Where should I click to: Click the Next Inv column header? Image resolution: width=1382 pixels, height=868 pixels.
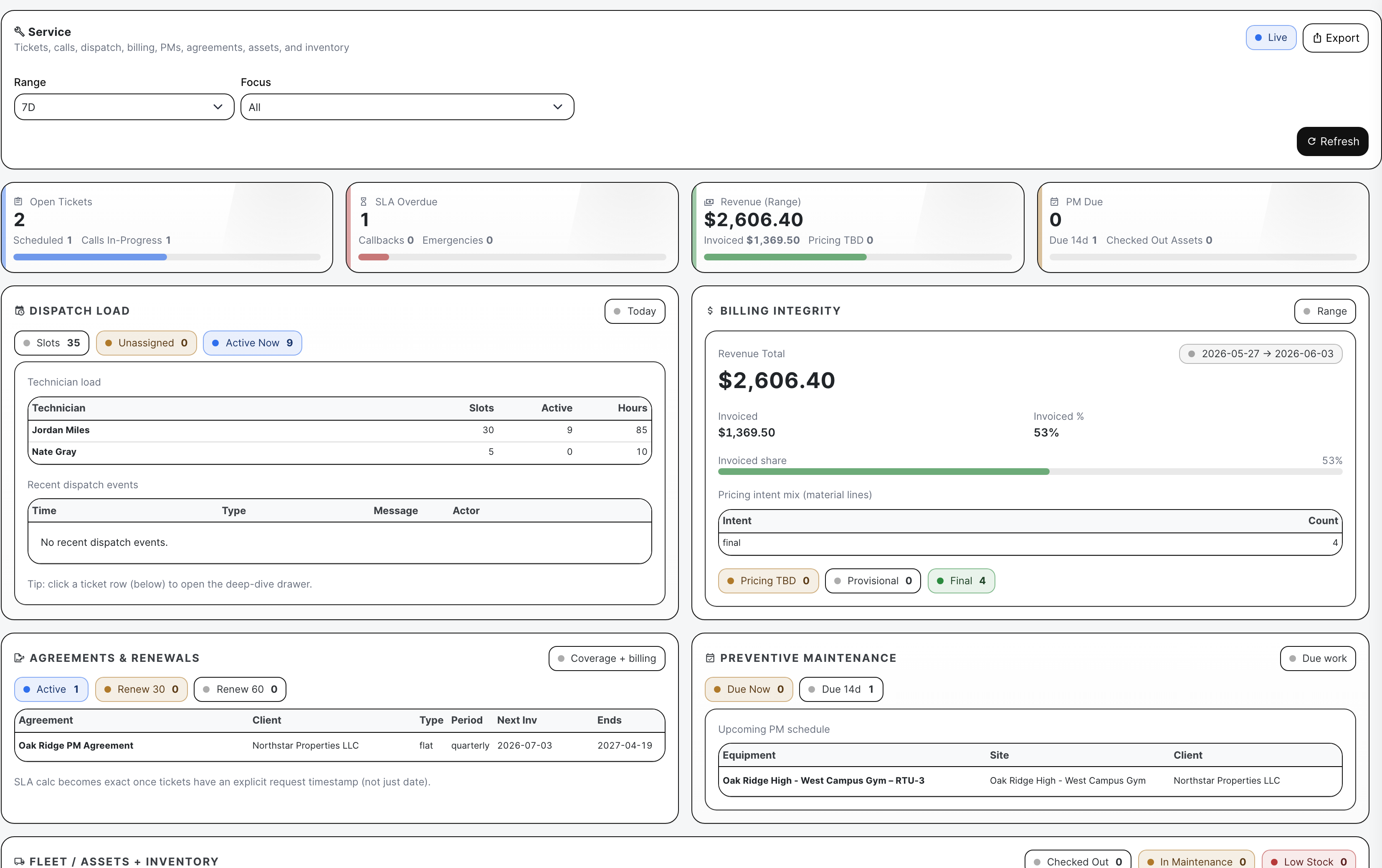[x=516, y=720]
